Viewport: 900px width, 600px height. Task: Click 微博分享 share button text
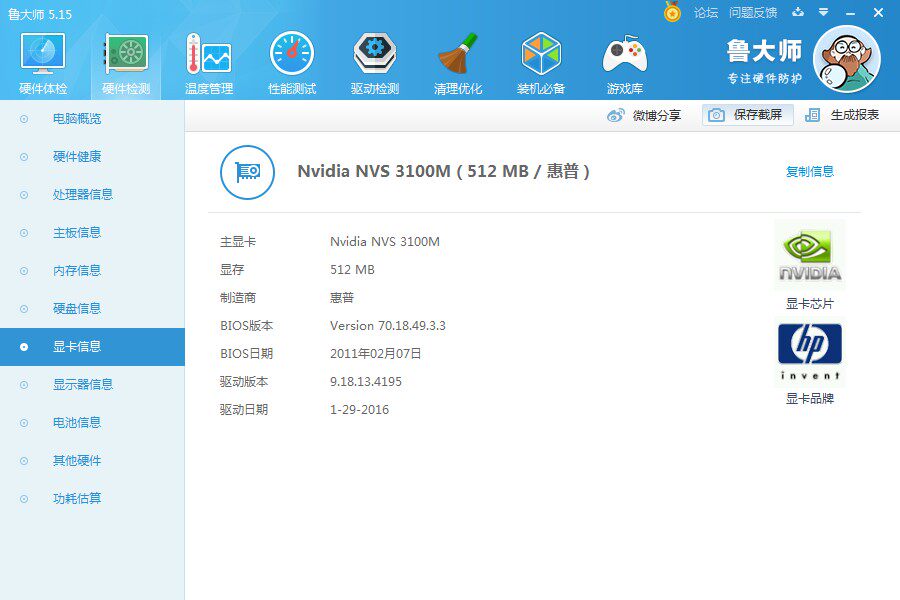[657, 115]
